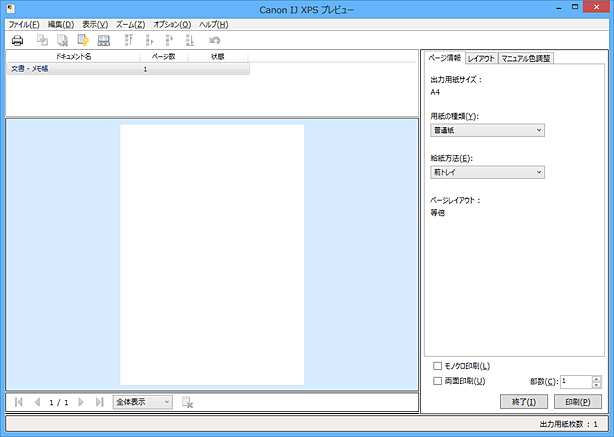Click the 終了 button
Screen dimensions: 614x437
523,401
